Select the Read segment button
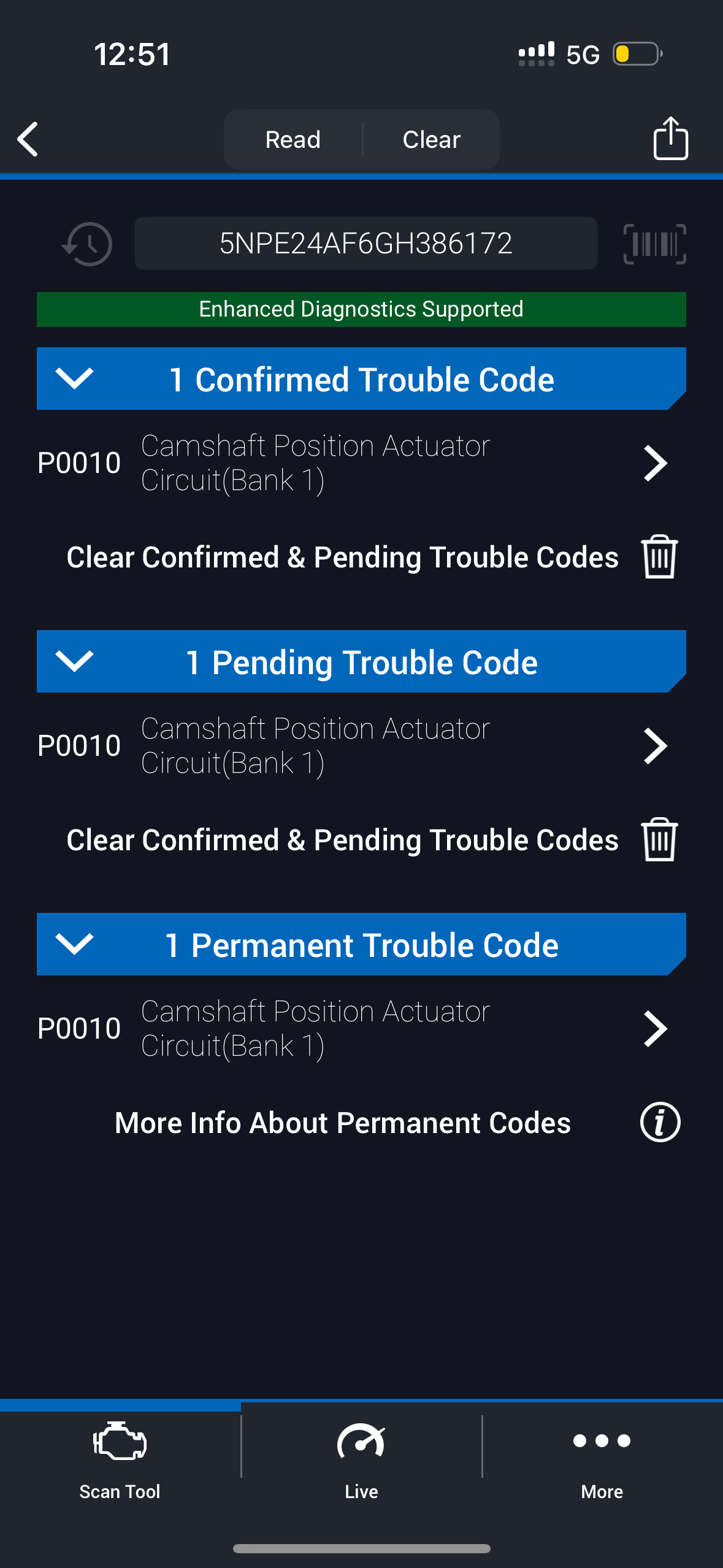Screen dimensions: 723x1568 [293, 140]
